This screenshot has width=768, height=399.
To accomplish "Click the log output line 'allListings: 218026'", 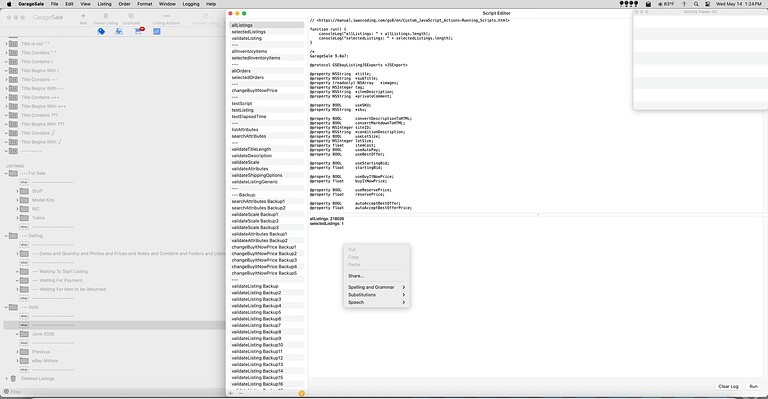I will coord(327,219).
